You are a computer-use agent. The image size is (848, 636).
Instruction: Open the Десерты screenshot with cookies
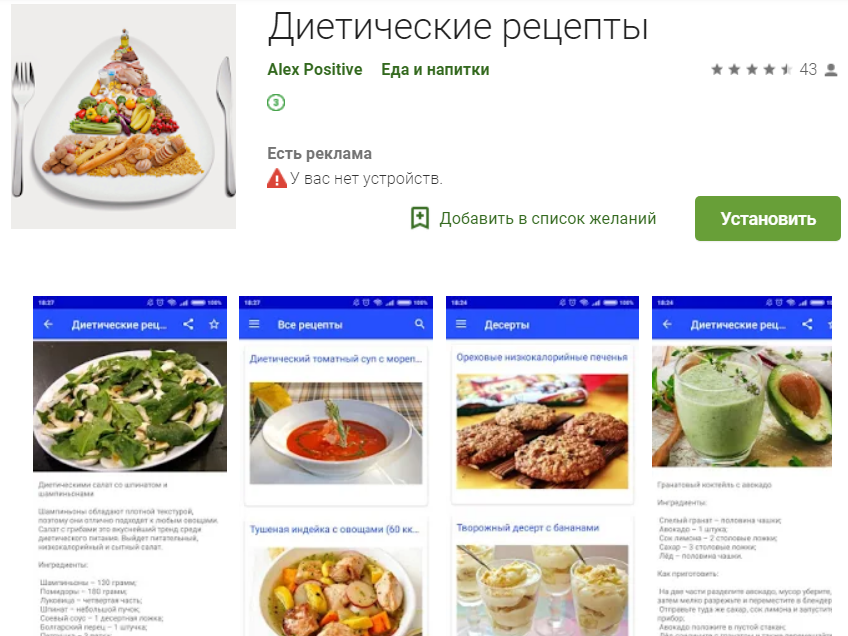click(x=542, y=466)
